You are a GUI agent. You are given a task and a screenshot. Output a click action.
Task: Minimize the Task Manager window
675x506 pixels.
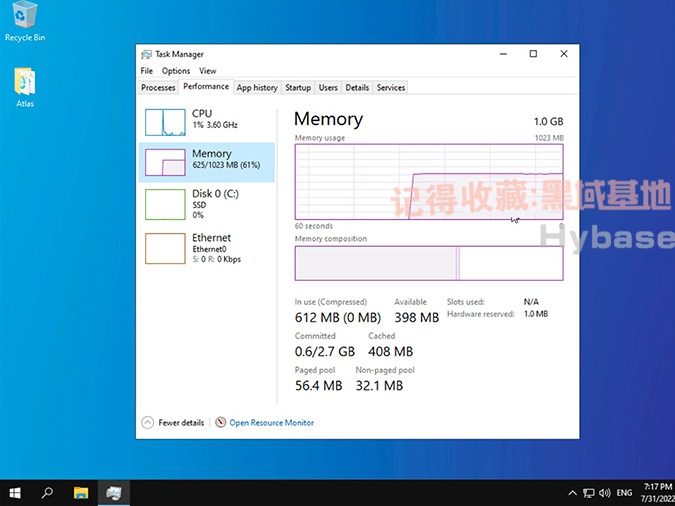pos(503,54)
